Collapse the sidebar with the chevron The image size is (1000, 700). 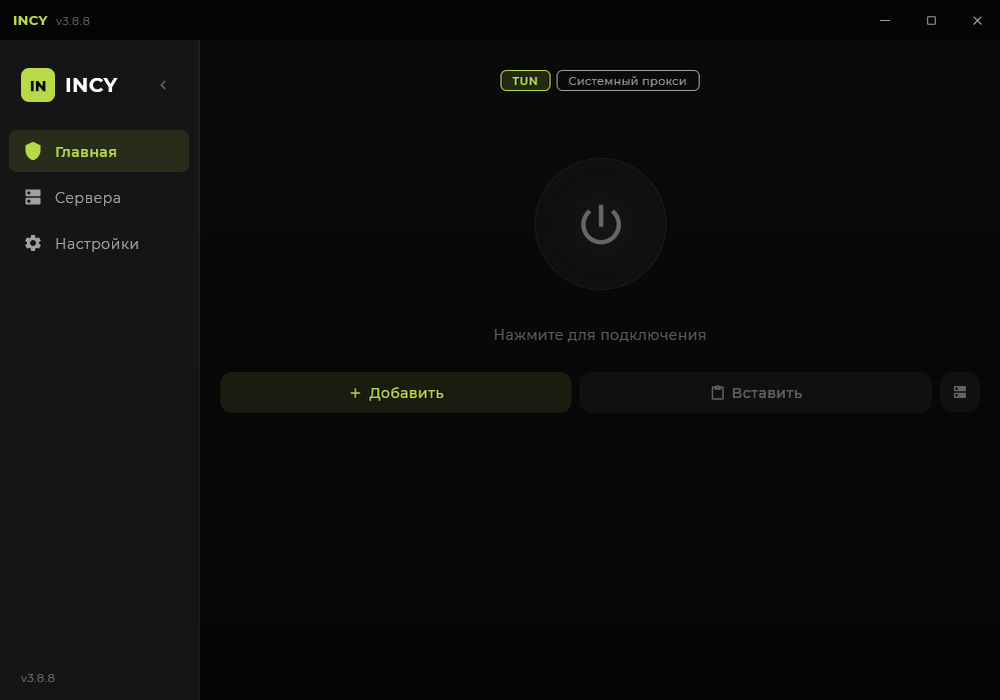click(x=163, y=85)
